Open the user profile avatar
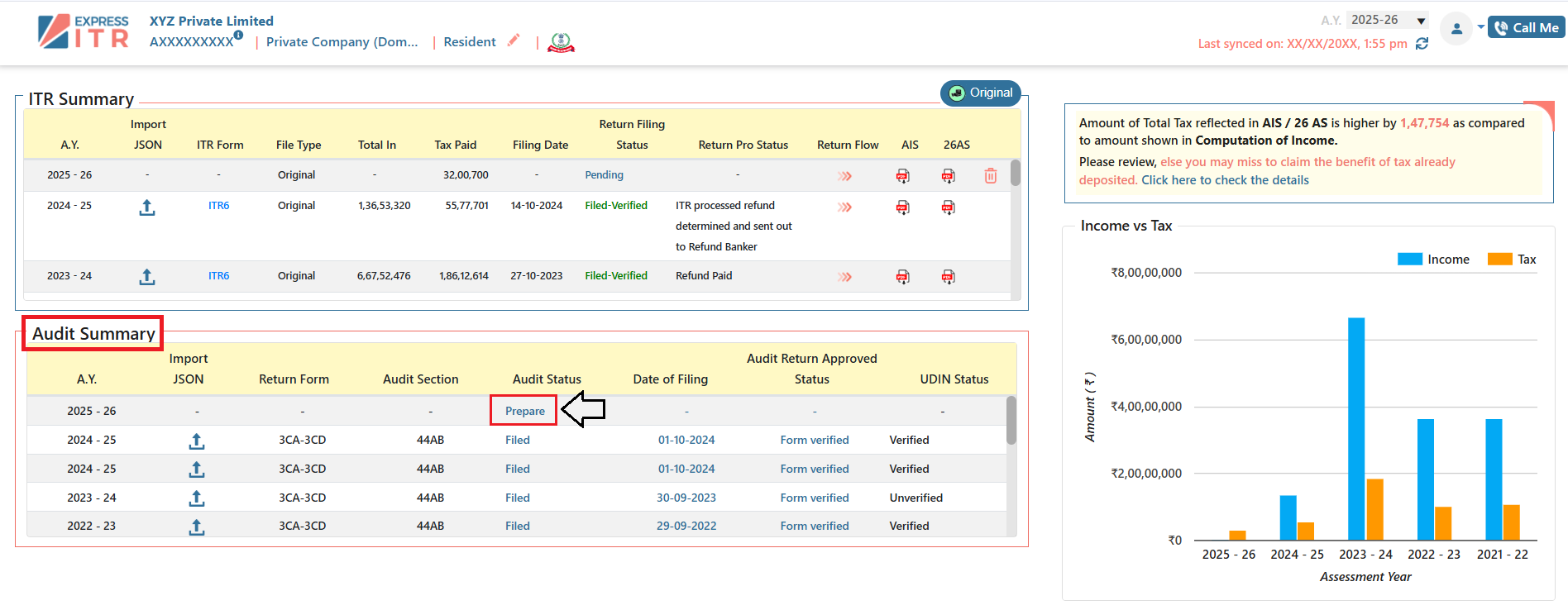The image size is (1568, 610). tap(1456, 28)
